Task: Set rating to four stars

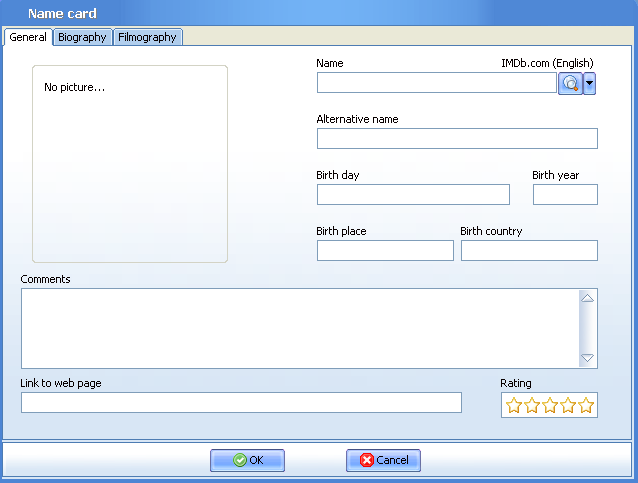Action: (x=568, y=405)
